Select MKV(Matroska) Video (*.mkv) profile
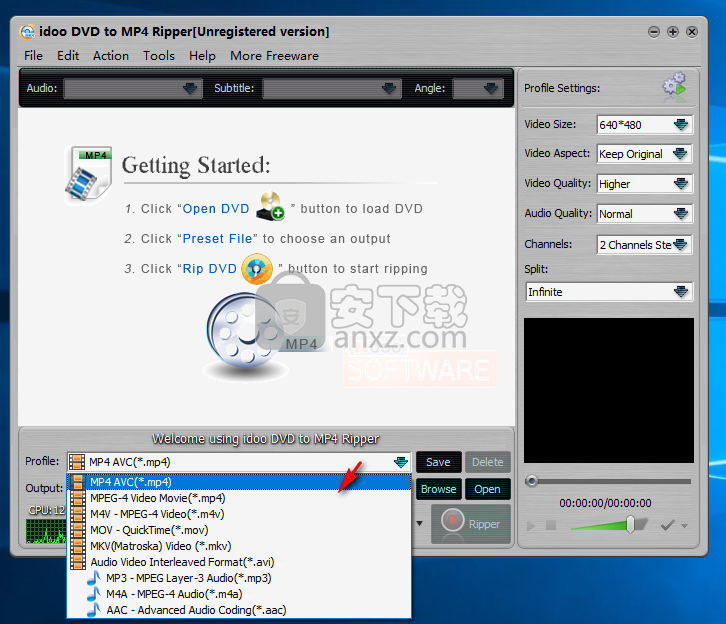The width and height of the screenshot is (726, 624). coord(239,546)
